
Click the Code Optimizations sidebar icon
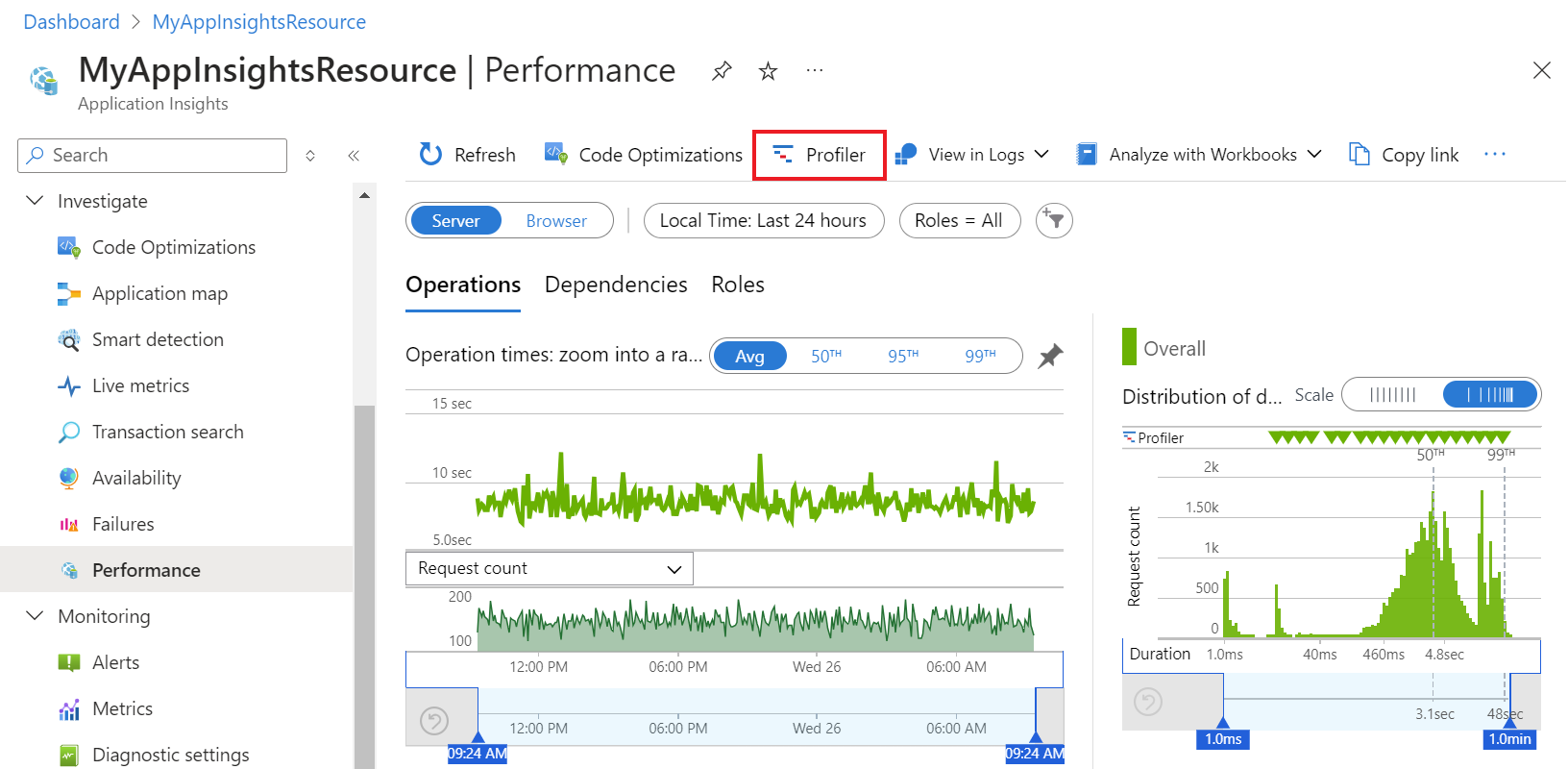point(69,247)
